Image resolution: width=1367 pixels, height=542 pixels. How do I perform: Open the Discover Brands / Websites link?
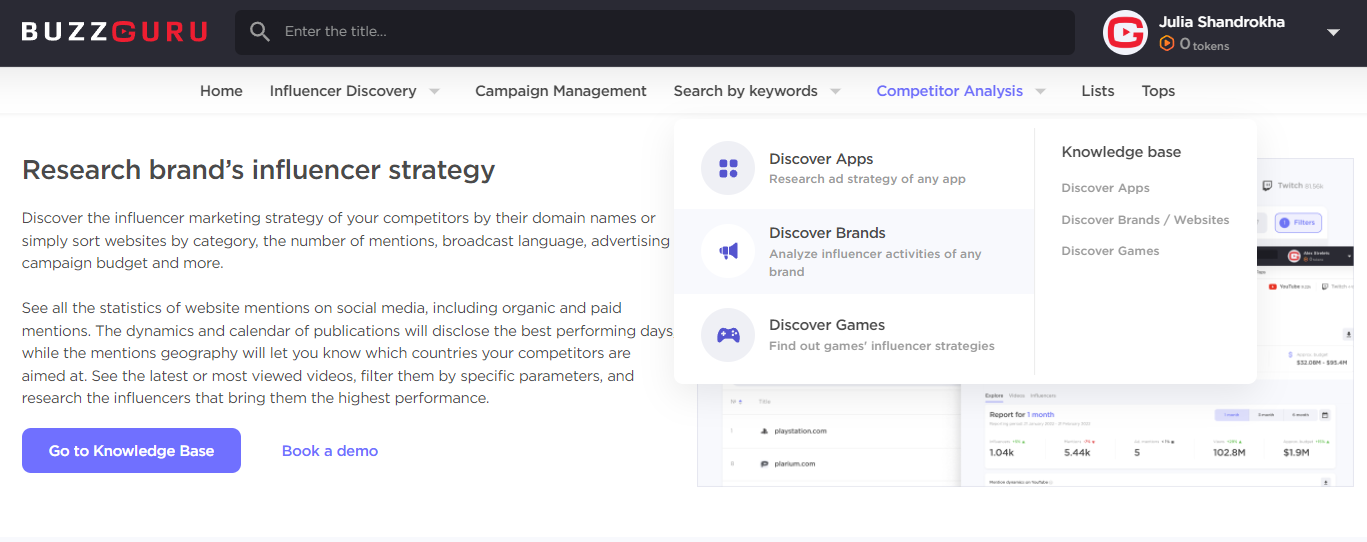(1145, 220)
